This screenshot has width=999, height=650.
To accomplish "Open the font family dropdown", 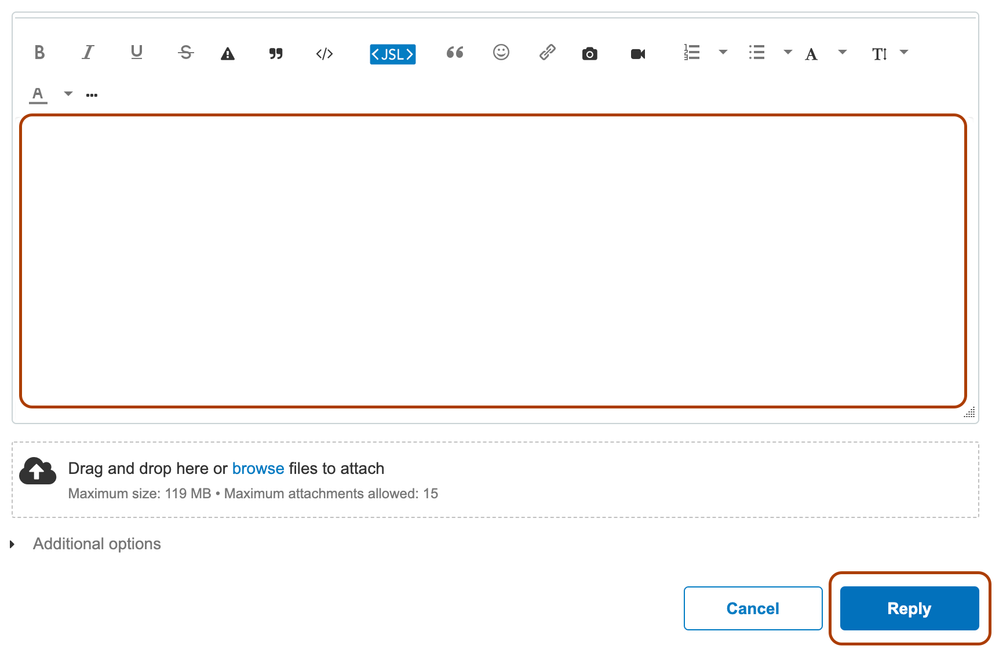I will tap(842, 52).
